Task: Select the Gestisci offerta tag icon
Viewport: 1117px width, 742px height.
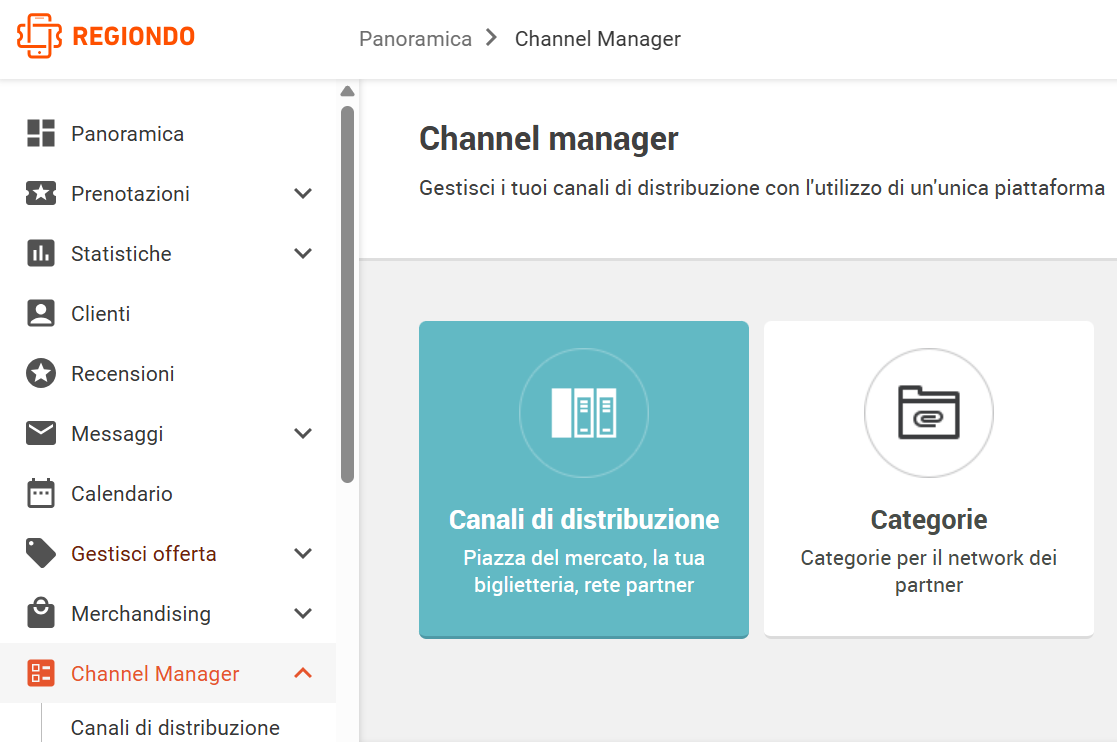Action: tap(41, 553)
